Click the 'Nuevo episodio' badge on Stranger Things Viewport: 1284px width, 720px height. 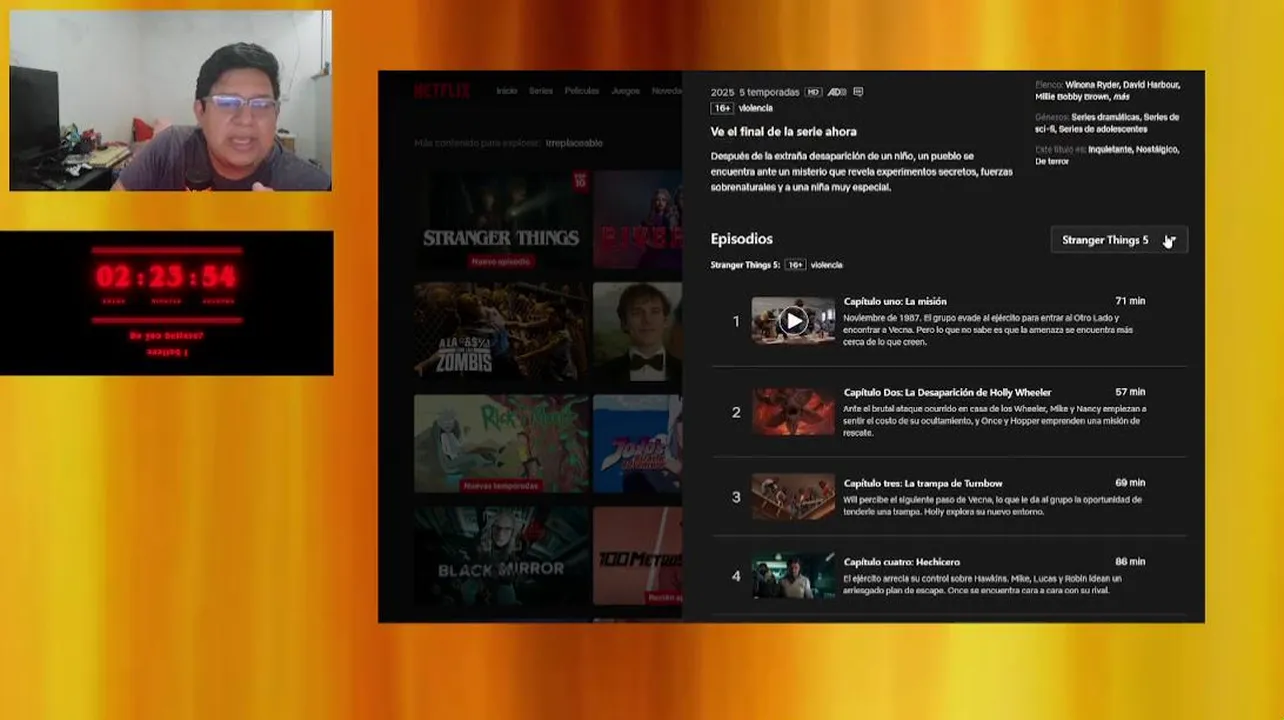tap(501, 262)
